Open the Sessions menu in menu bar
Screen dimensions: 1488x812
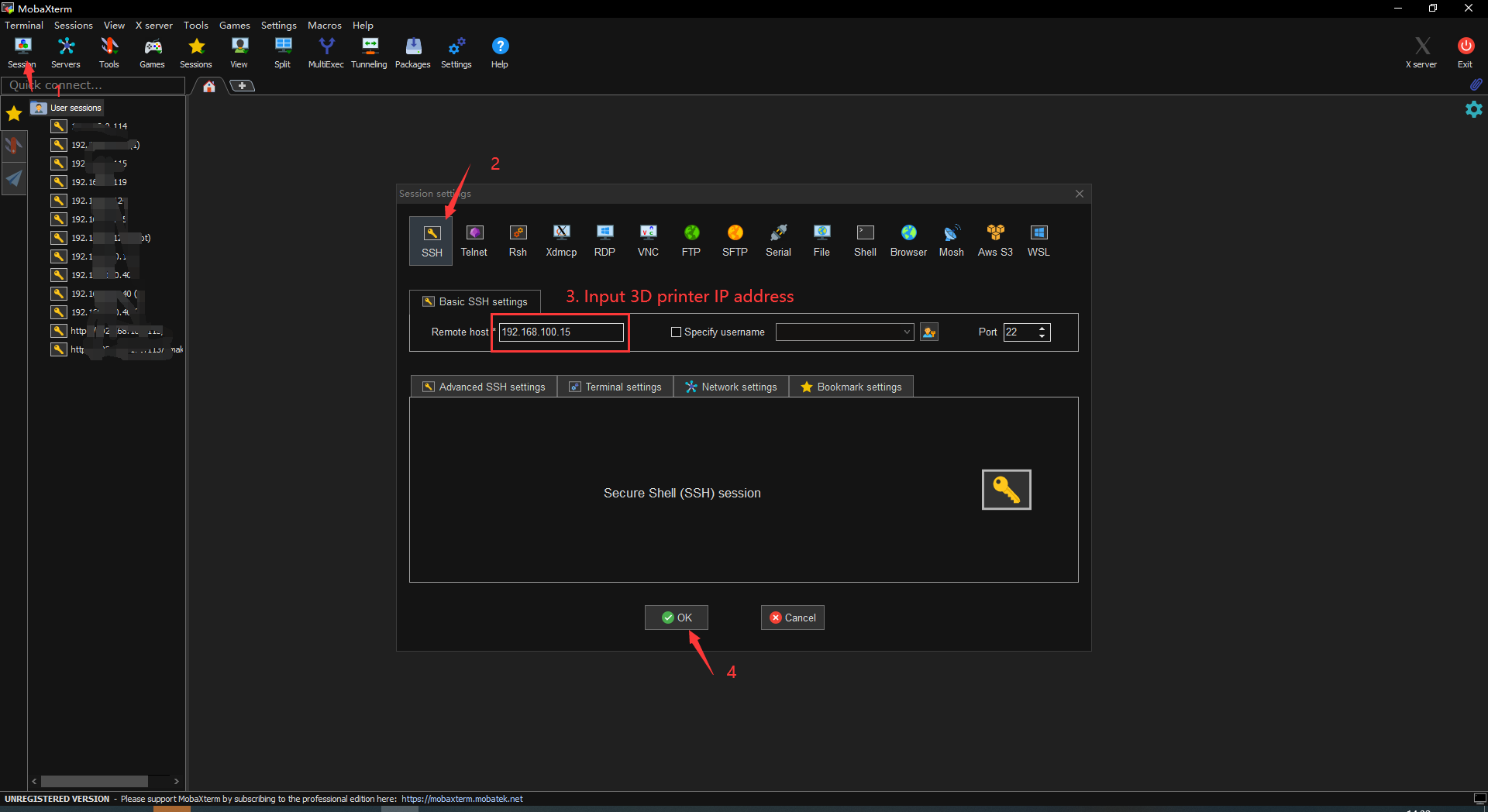[x=74, y=26]
